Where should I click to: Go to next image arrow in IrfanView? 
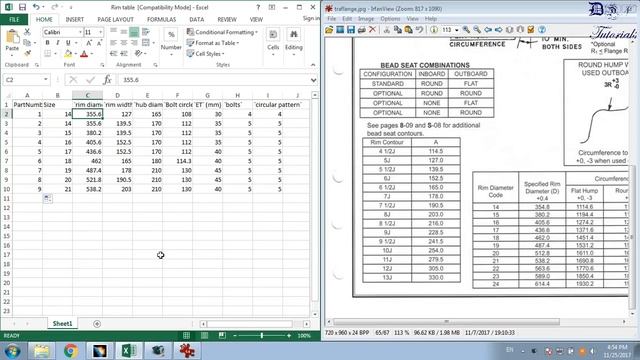(498, 30)
